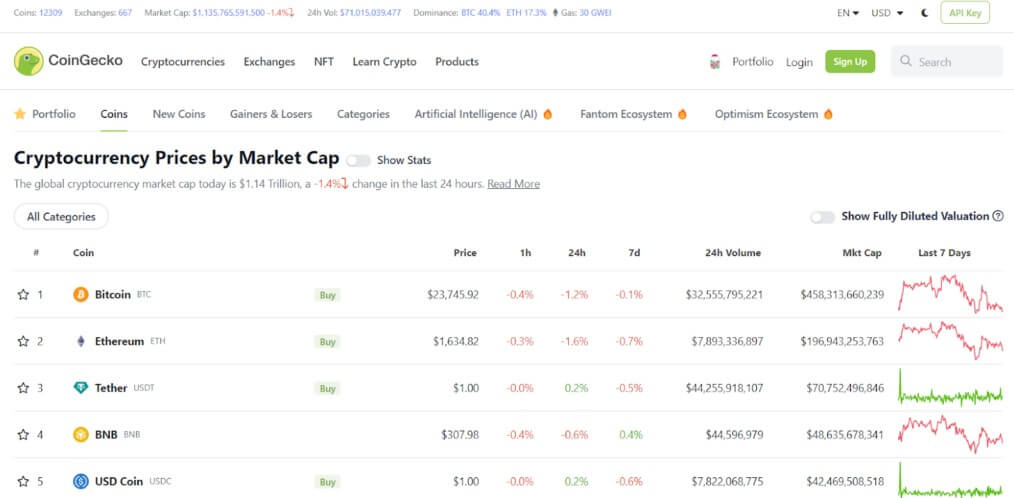This screenshot has width=1014, height=498.
Task: Favorite Bitcoin with the star icon
Action: 23,294
